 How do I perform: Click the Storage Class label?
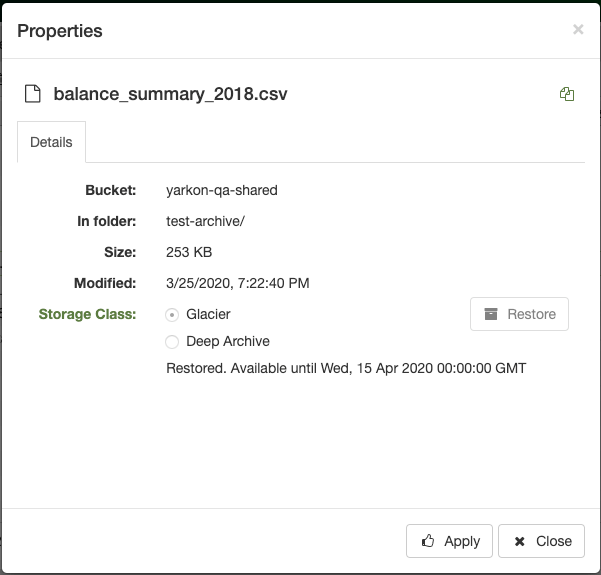coord(87,314)
